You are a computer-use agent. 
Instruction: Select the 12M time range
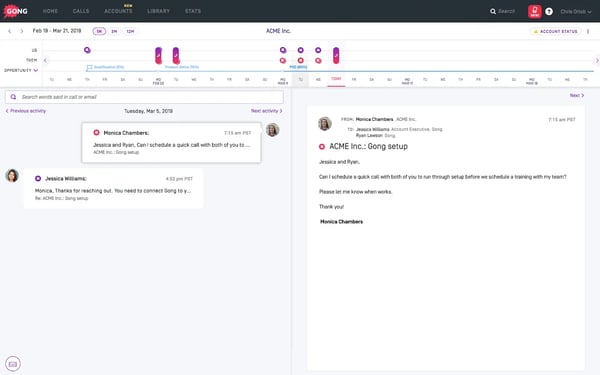[130, 31]
